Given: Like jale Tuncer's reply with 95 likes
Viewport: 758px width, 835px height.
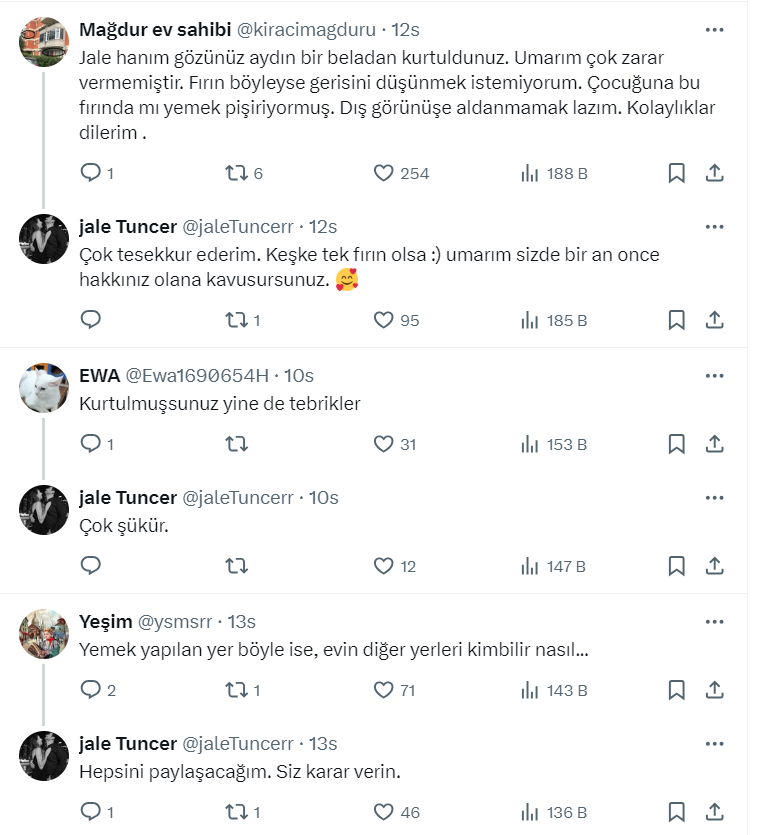Looking at the screenshot, I should (x=383, y=320).
